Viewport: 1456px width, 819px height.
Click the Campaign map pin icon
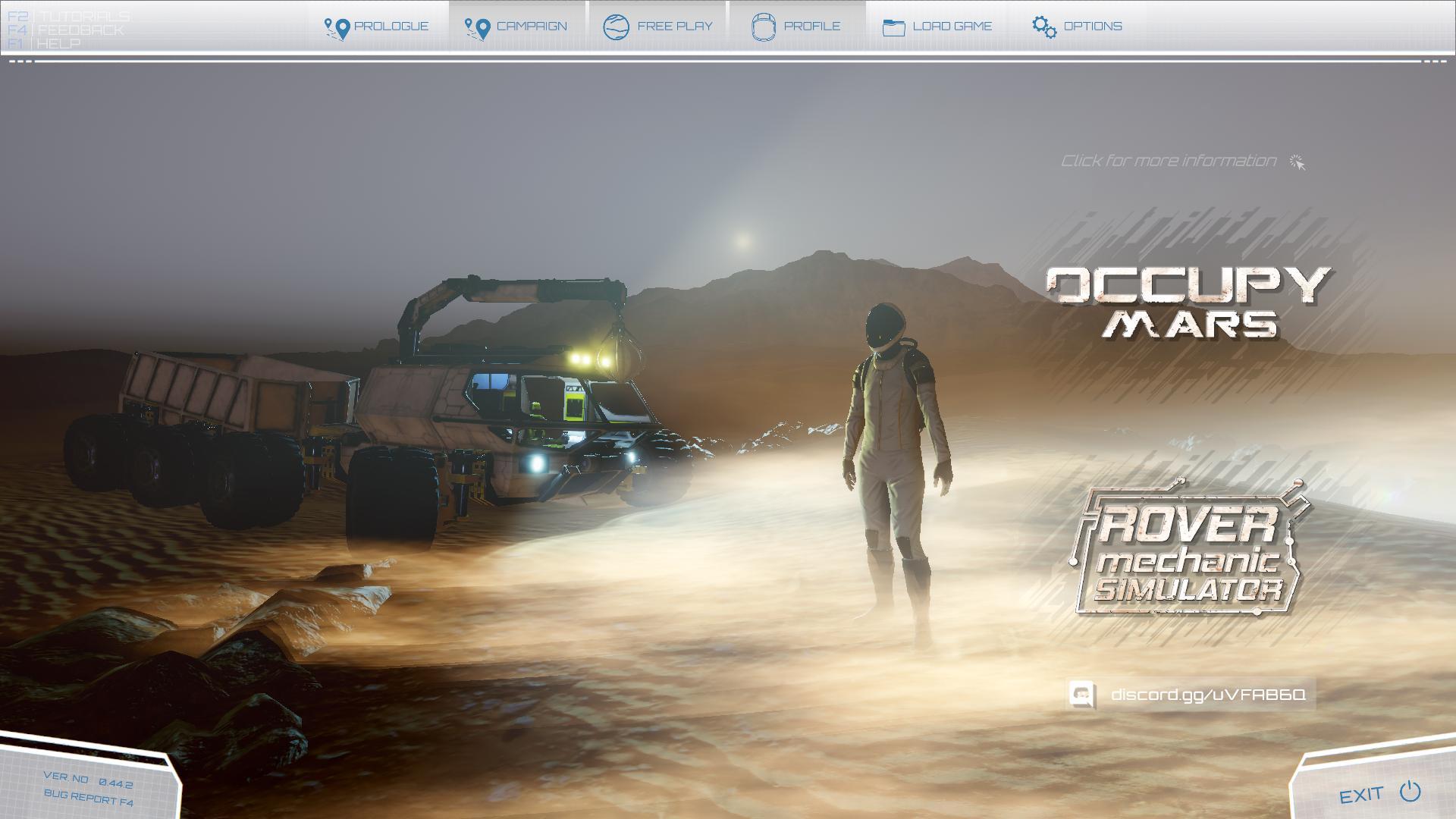477,28
